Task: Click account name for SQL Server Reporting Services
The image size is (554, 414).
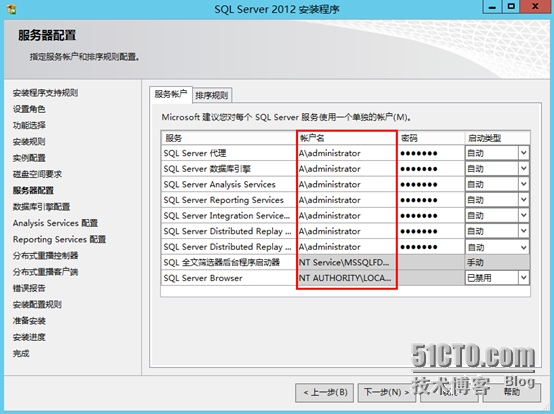Action: [x=347, y=200]
